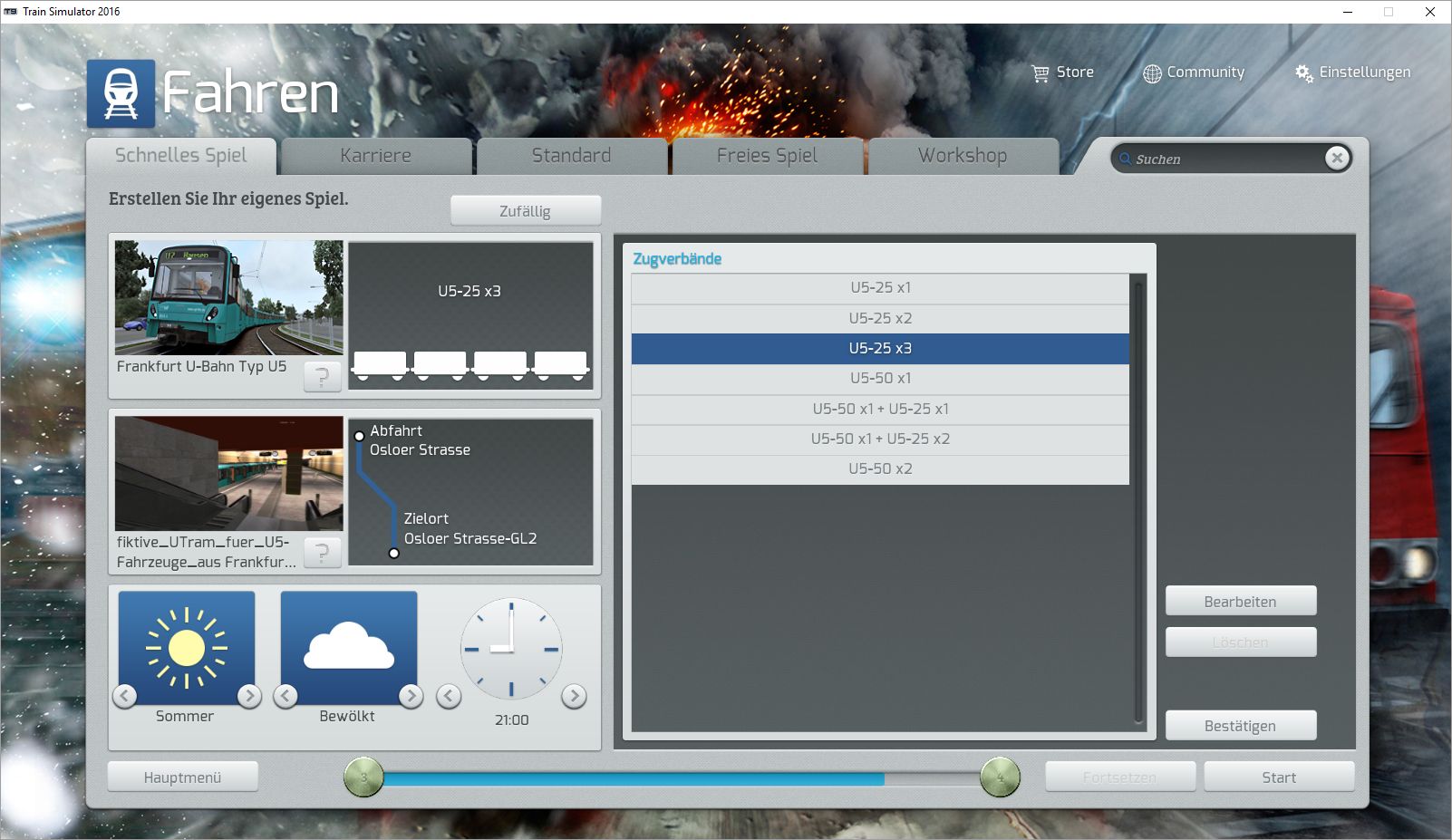This screenshot has height=840, width=1452.
Task: Confirm selection with Bestätigen button
Action: pos(1241,726)
